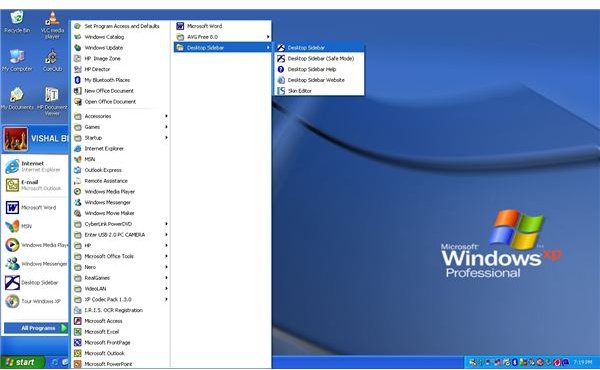Launch Windows Update
This screenshot has width=600, height=370.
point(121,47)
